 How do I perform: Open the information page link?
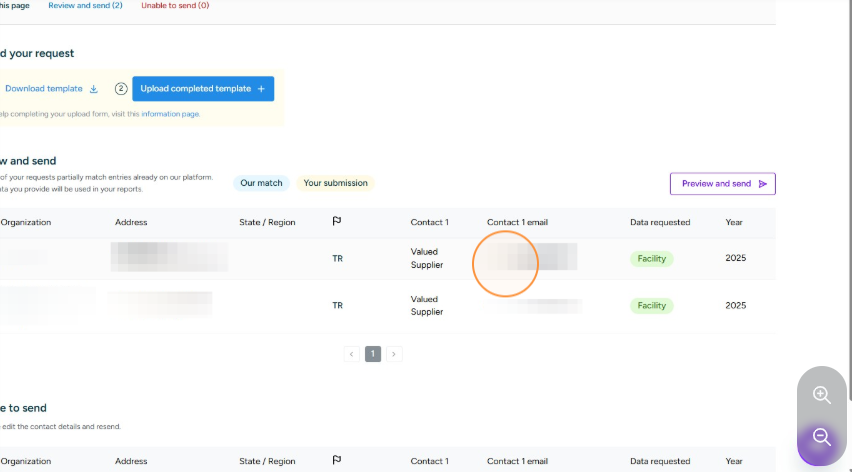click(170, 114)
